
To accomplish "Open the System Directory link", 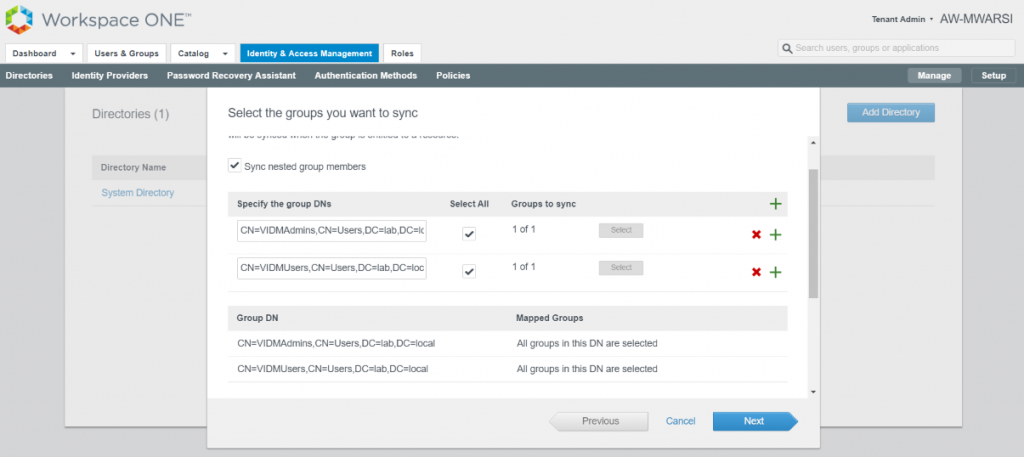I will (138, 193).
